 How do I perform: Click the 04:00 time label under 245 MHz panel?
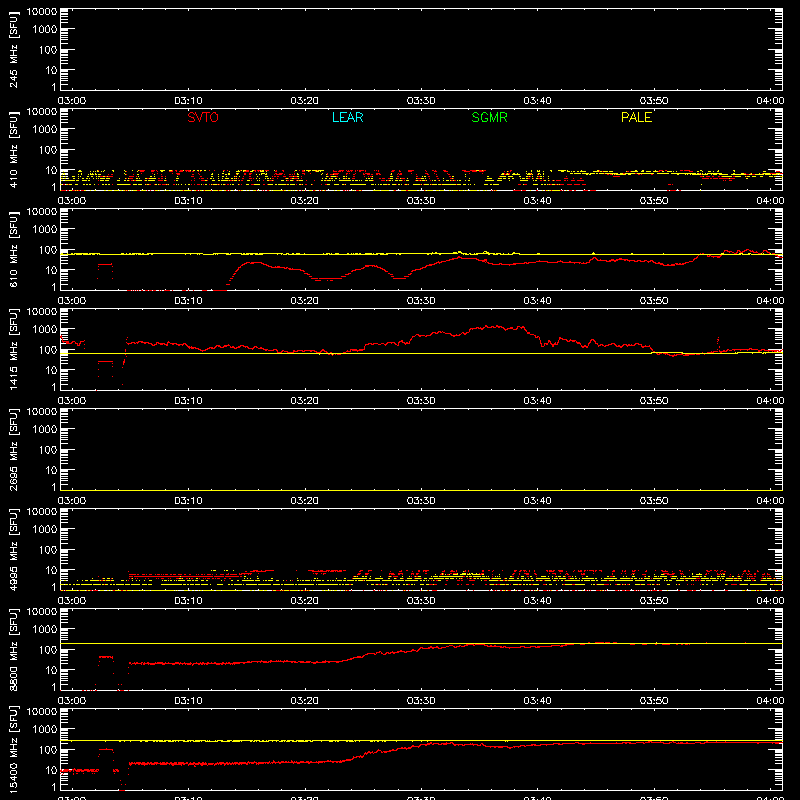pos(770,101)
